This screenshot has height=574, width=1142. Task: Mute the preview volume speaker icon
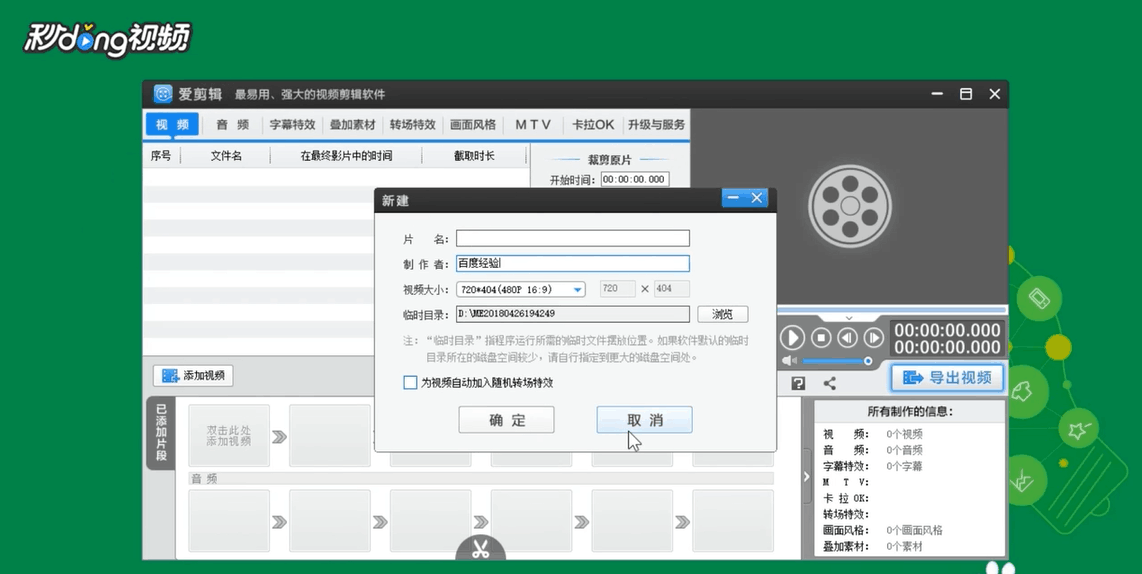[x=789, y=361]
